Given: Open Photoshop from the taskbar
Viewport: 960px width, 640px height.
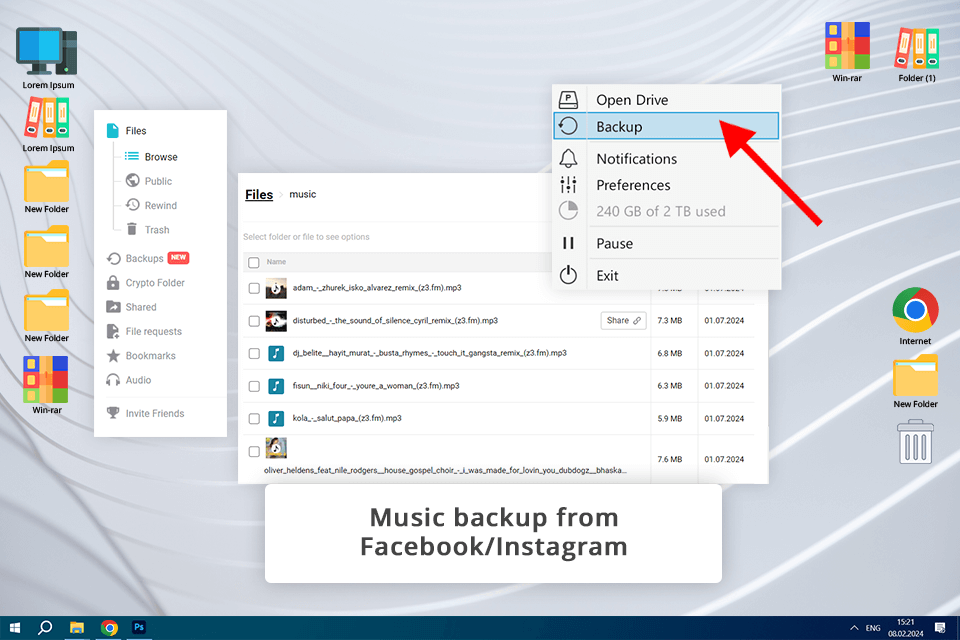Looking at the screenshot, I should [139, 628].
